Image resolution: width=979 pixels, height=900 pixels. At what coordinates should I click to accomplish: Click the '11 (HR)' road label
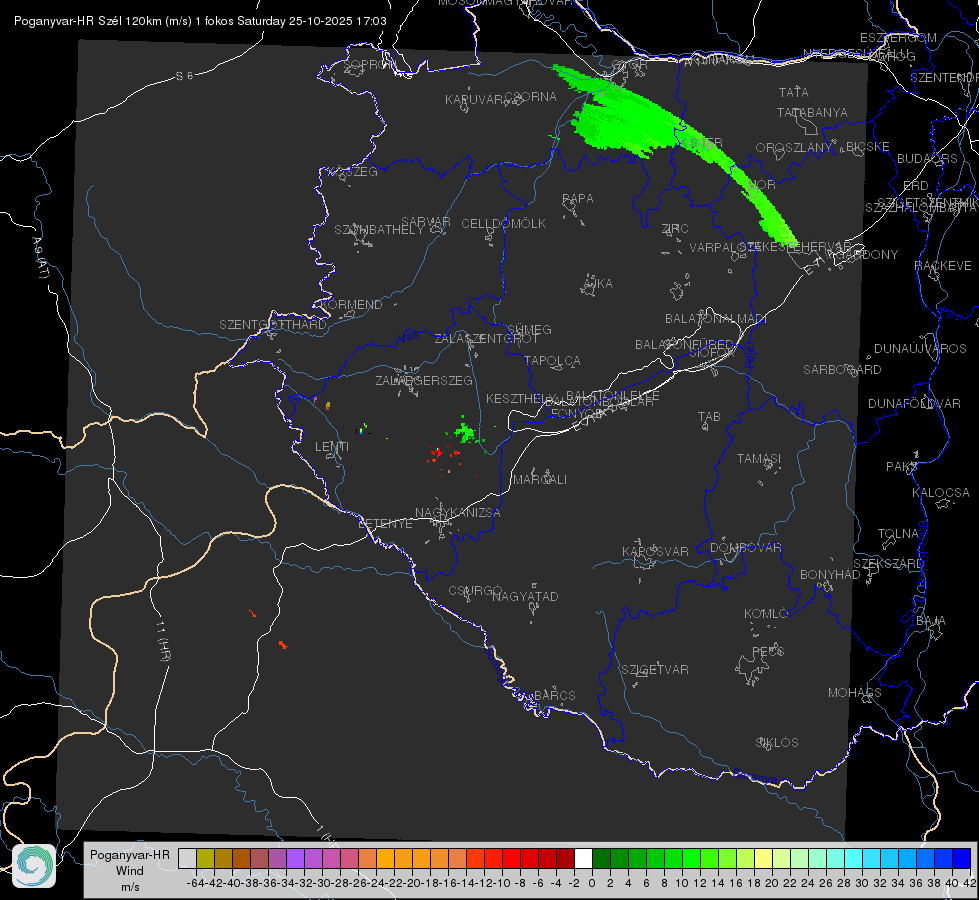click(x=162, y=641)
